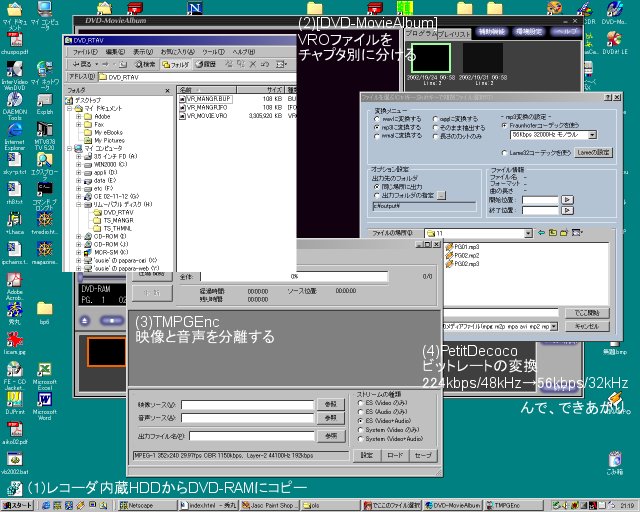Click Save button in TMPGEnc
This screenshot has width=640, height=512.
[423, 455]
